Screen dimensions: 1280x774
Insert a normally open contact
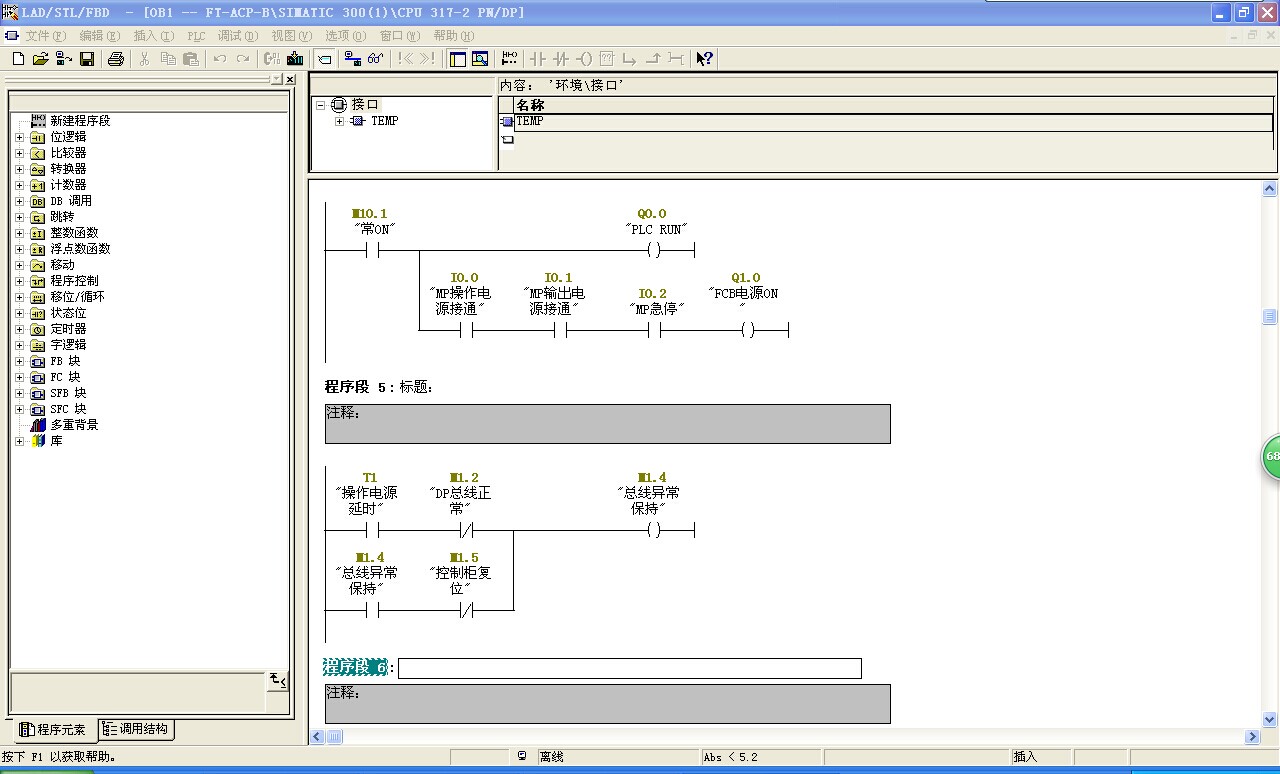538,59
